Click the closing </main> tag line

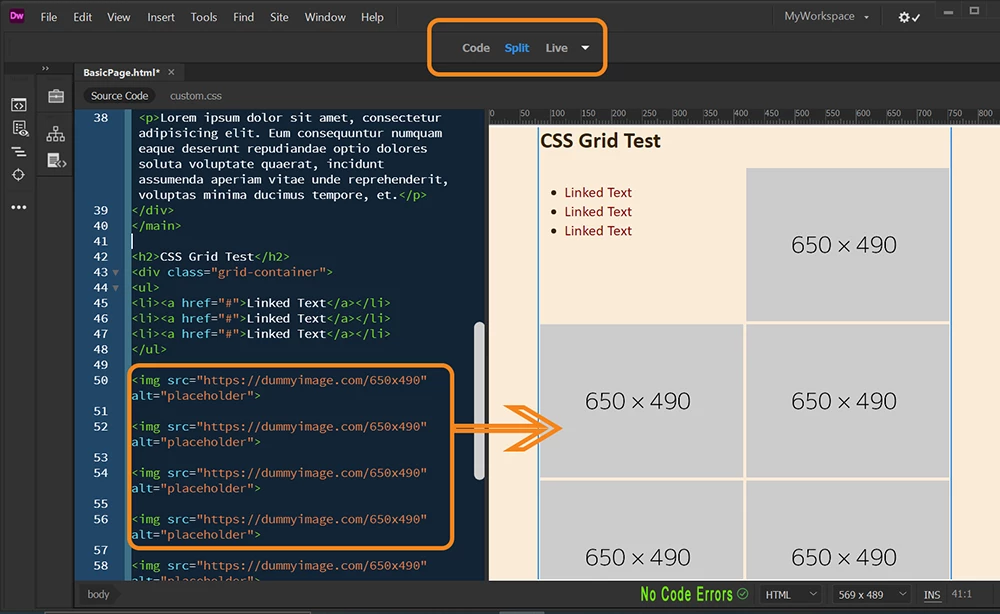pos(156,226)
